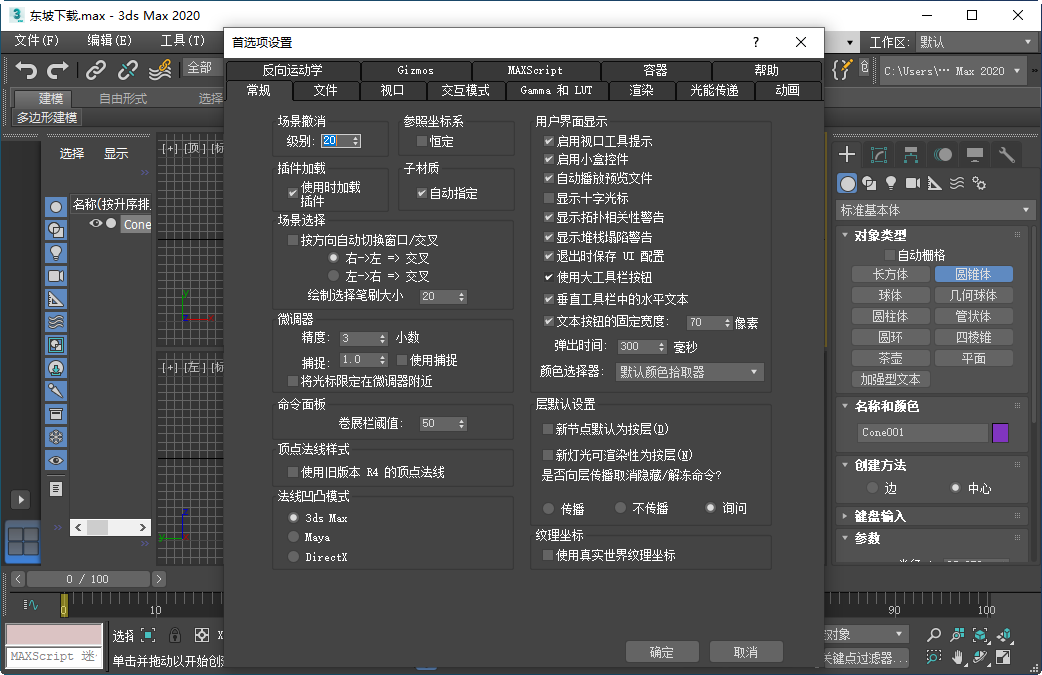Open the Create panel plus icon
Viewport: 1042px width, 675px height.
pos(846,155)
